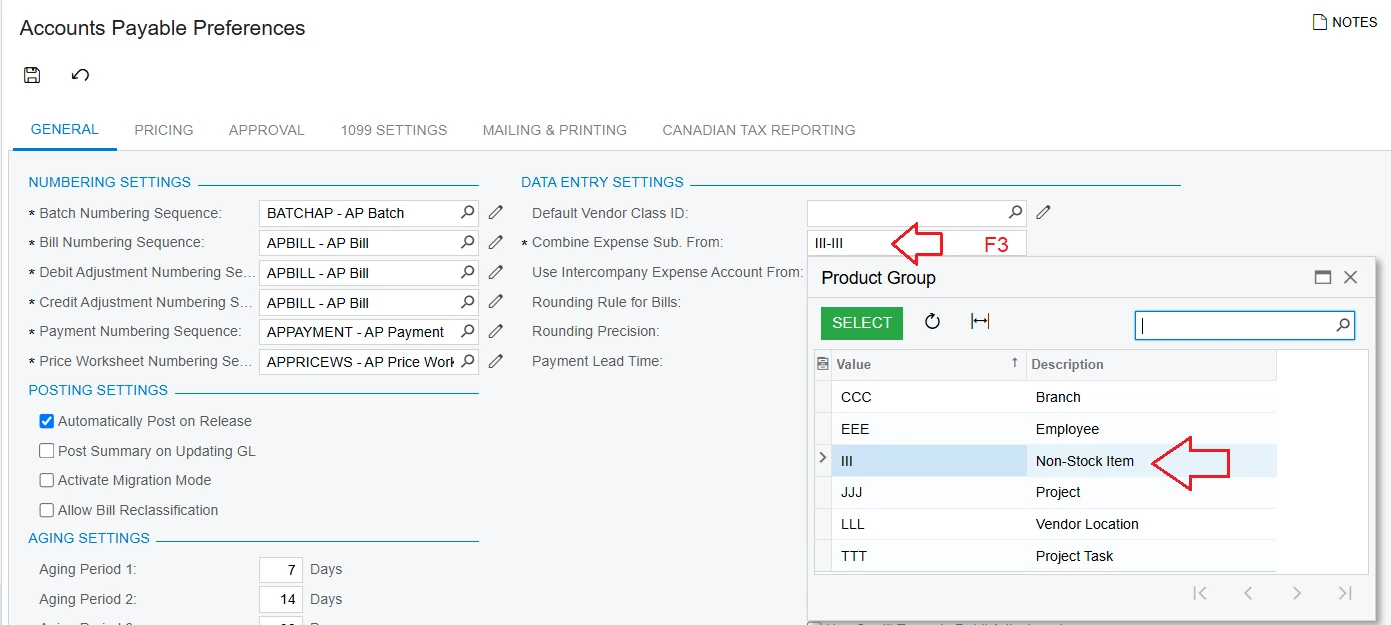This screenshot has width=1391, height=625.
Task: Click the Aging Period 1 days field
Action: (x=280, y=569)
